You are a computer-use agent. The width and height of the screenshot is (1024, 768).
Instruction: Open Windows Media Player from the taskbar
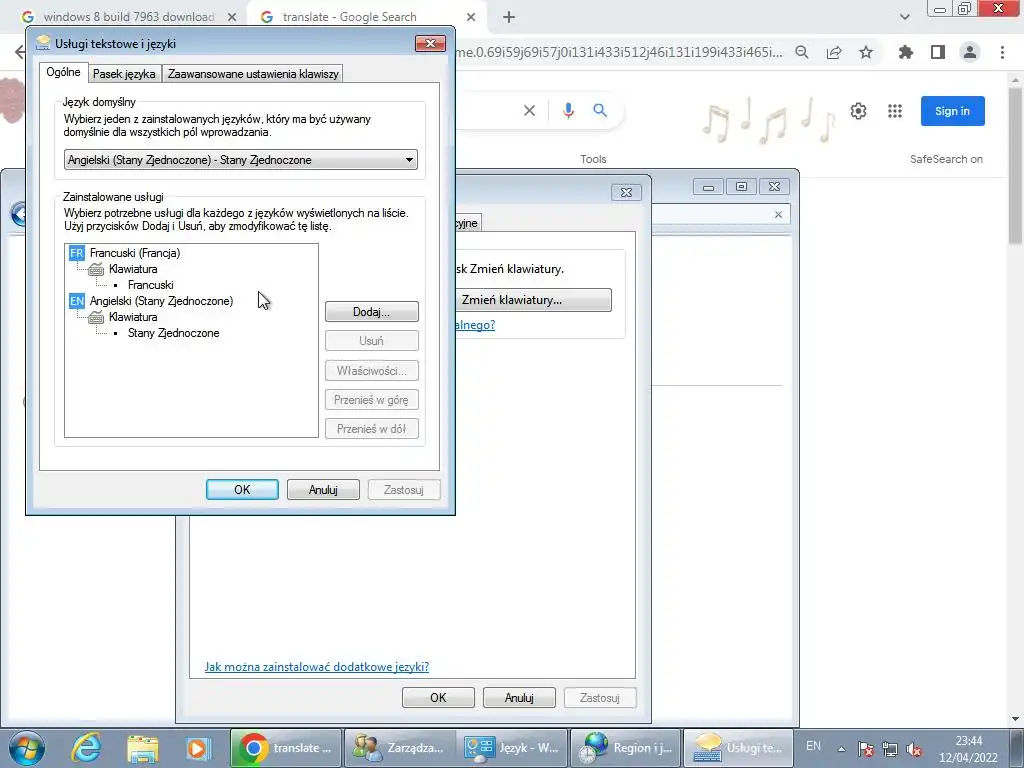[197, 748]
